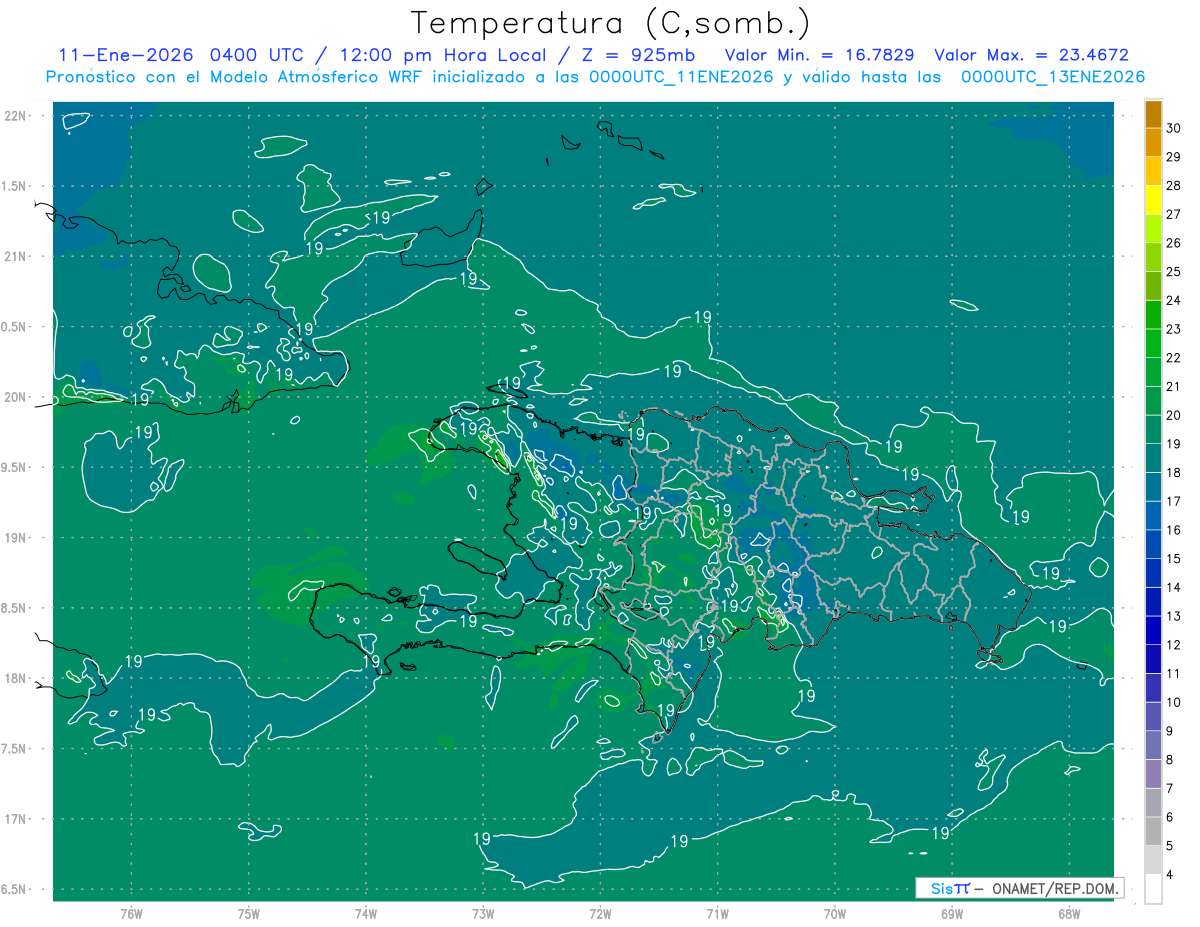1200x927 pixels.
Task: Click the '76W' longitude label
Action: (x=131, y=913)
